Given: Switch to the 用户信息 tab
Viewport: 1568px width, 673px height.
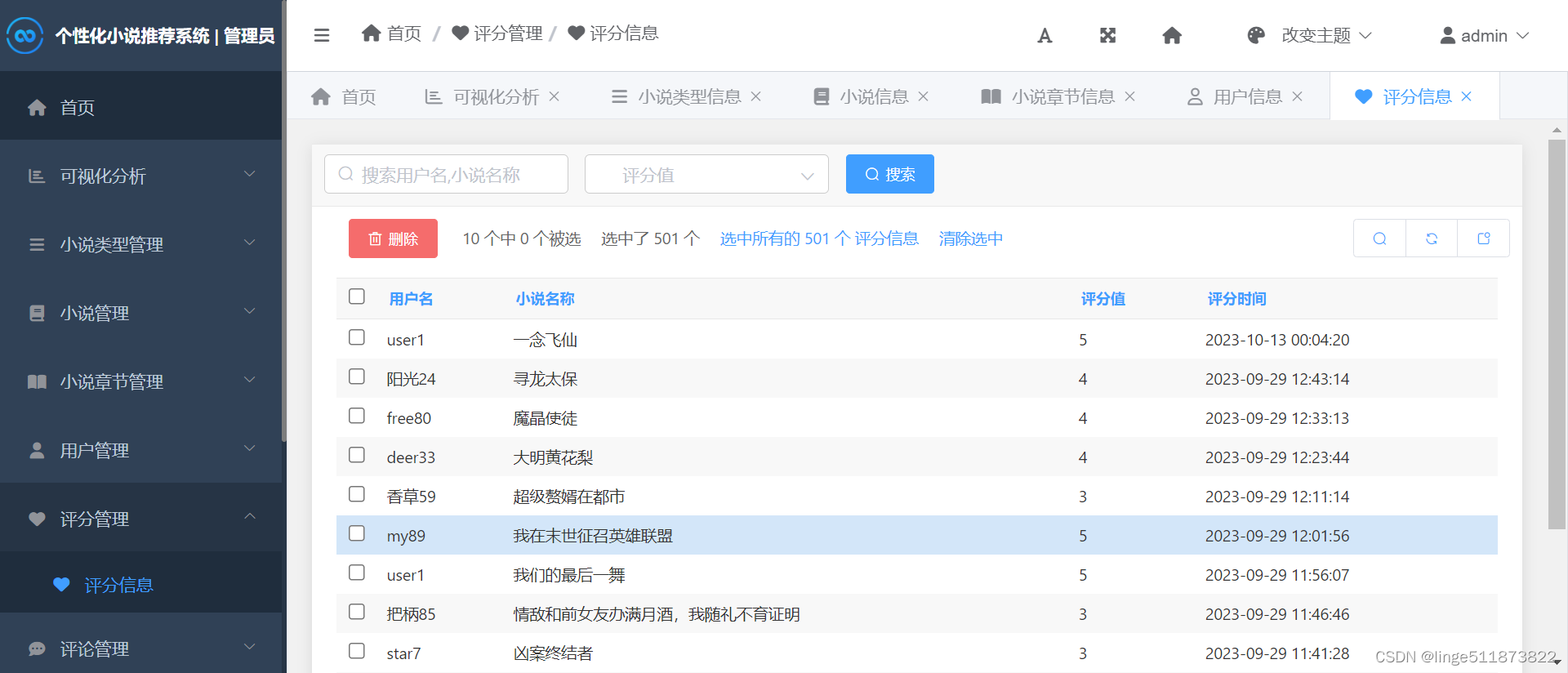Looking at the screenshot, I should click(1245, 96).
